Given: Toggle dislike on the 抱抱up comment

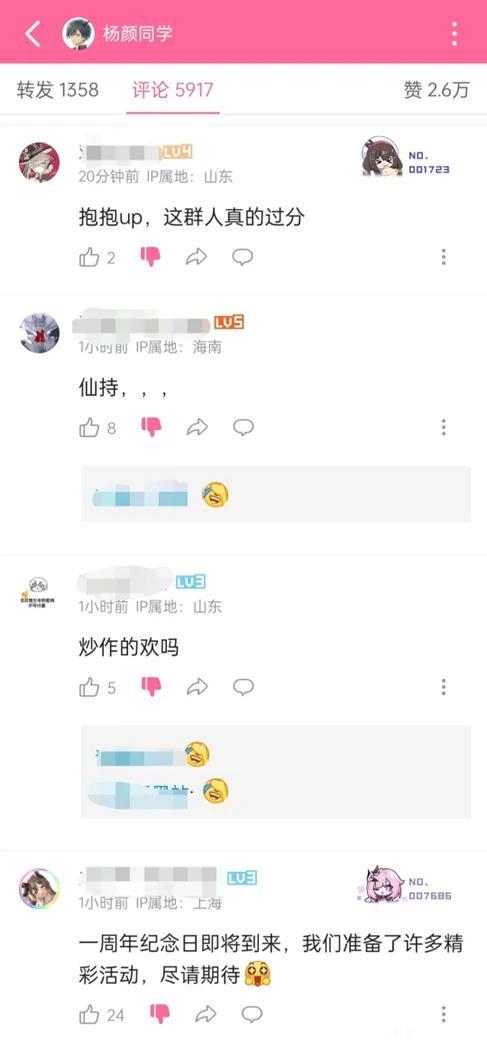Looking at the screenshot, I should click(151, 257).
